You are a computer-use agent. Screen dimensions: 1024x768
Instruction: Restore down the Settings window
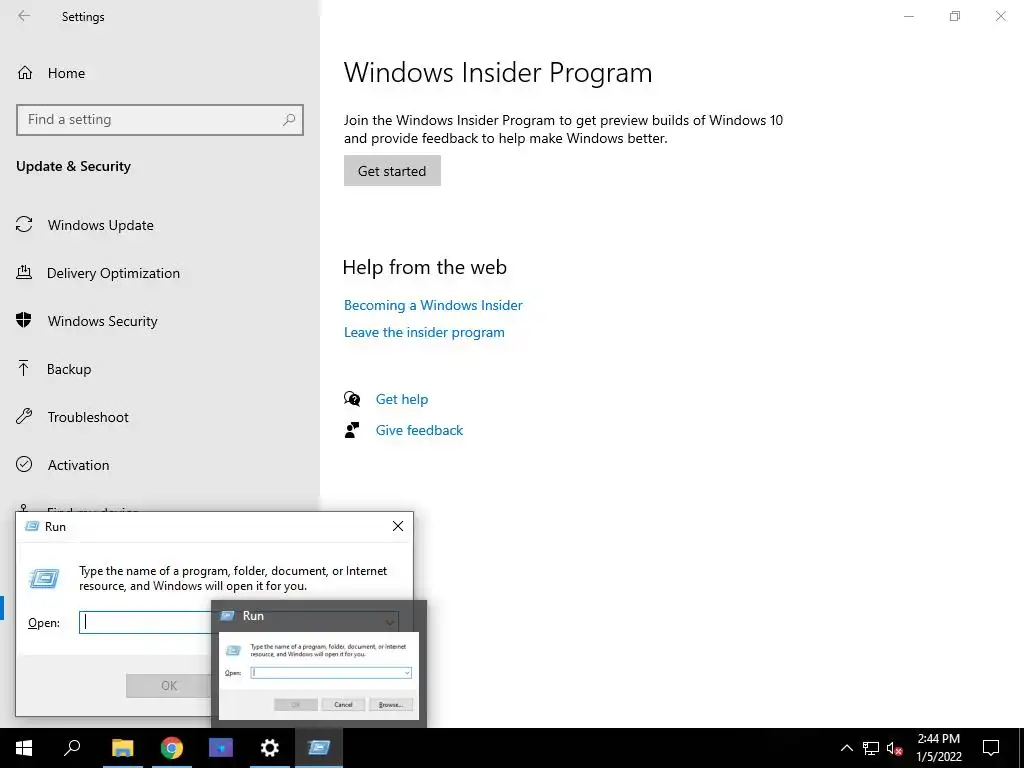(955, 16)
